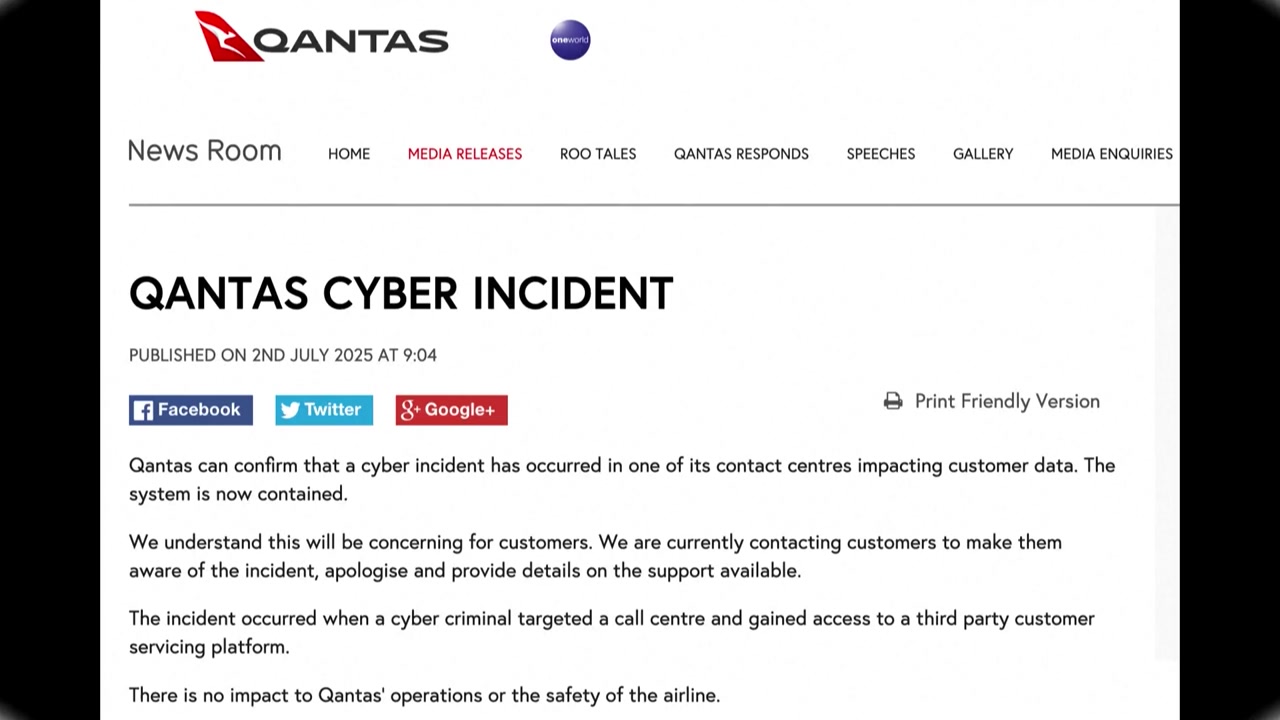Open the oneworld alliance badge
The width and height of the screenshot is (1280, 720).
click(x=570, y=40)
